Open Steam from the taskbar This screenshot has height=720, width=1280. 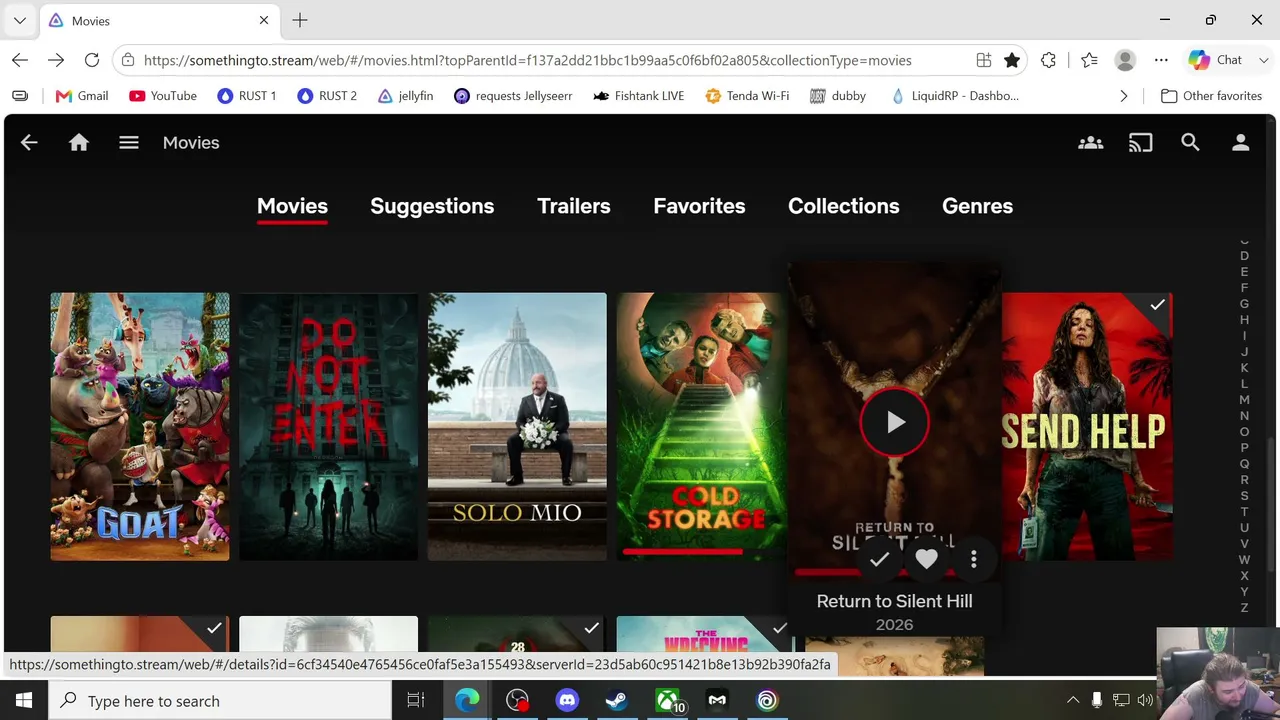[617, 701]
